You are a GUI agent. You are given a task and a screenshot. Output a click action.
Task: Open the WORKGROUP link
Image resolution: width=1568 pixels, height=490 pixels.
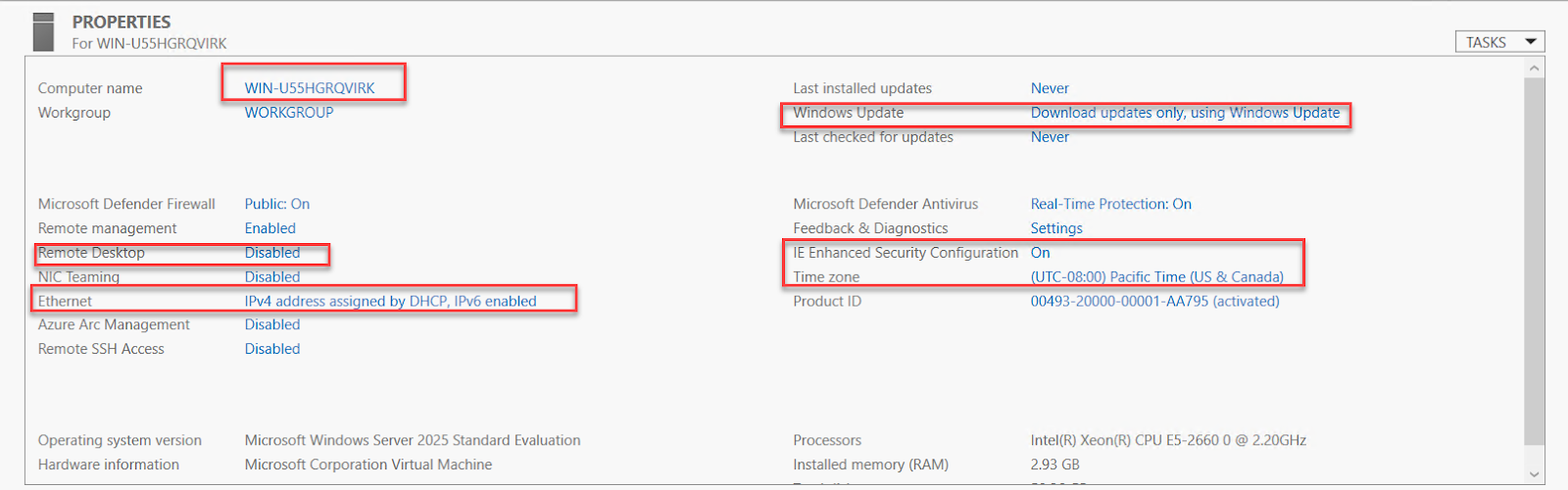pyautogui.click(x=289, y=113)
